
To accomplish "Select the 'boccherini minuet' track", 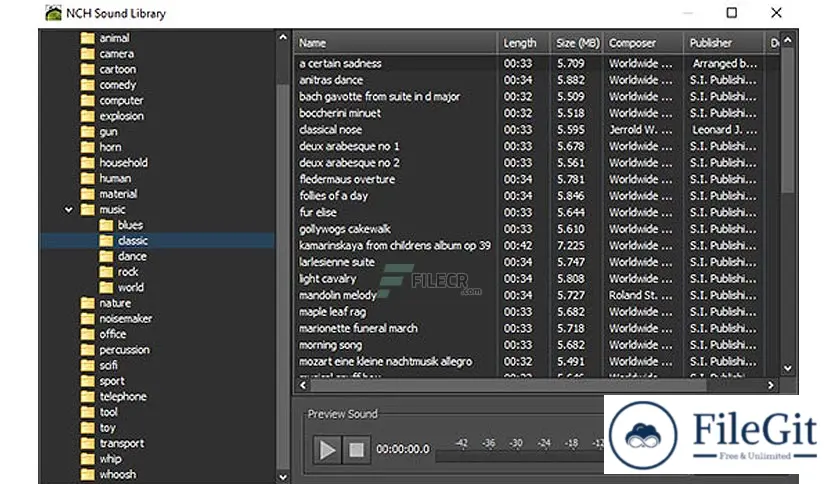I will coord(536,113).
